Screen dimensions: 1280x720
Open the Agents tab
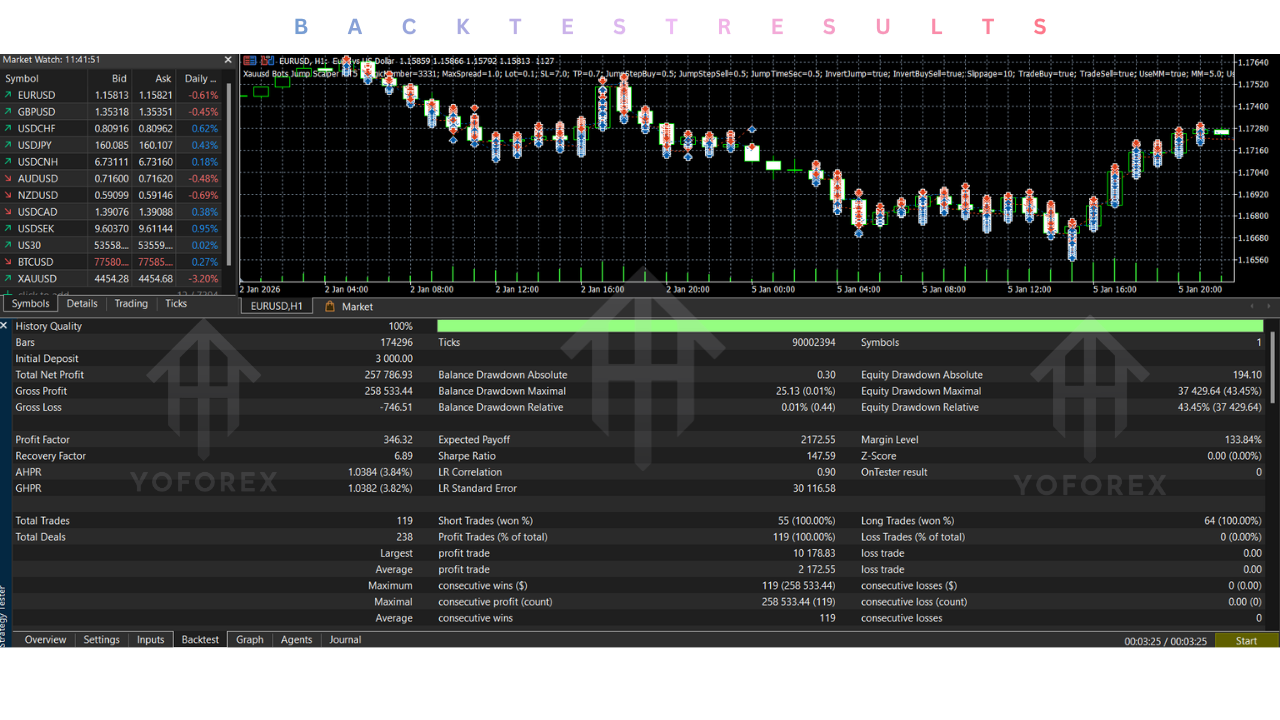click(x=296, y=640)
